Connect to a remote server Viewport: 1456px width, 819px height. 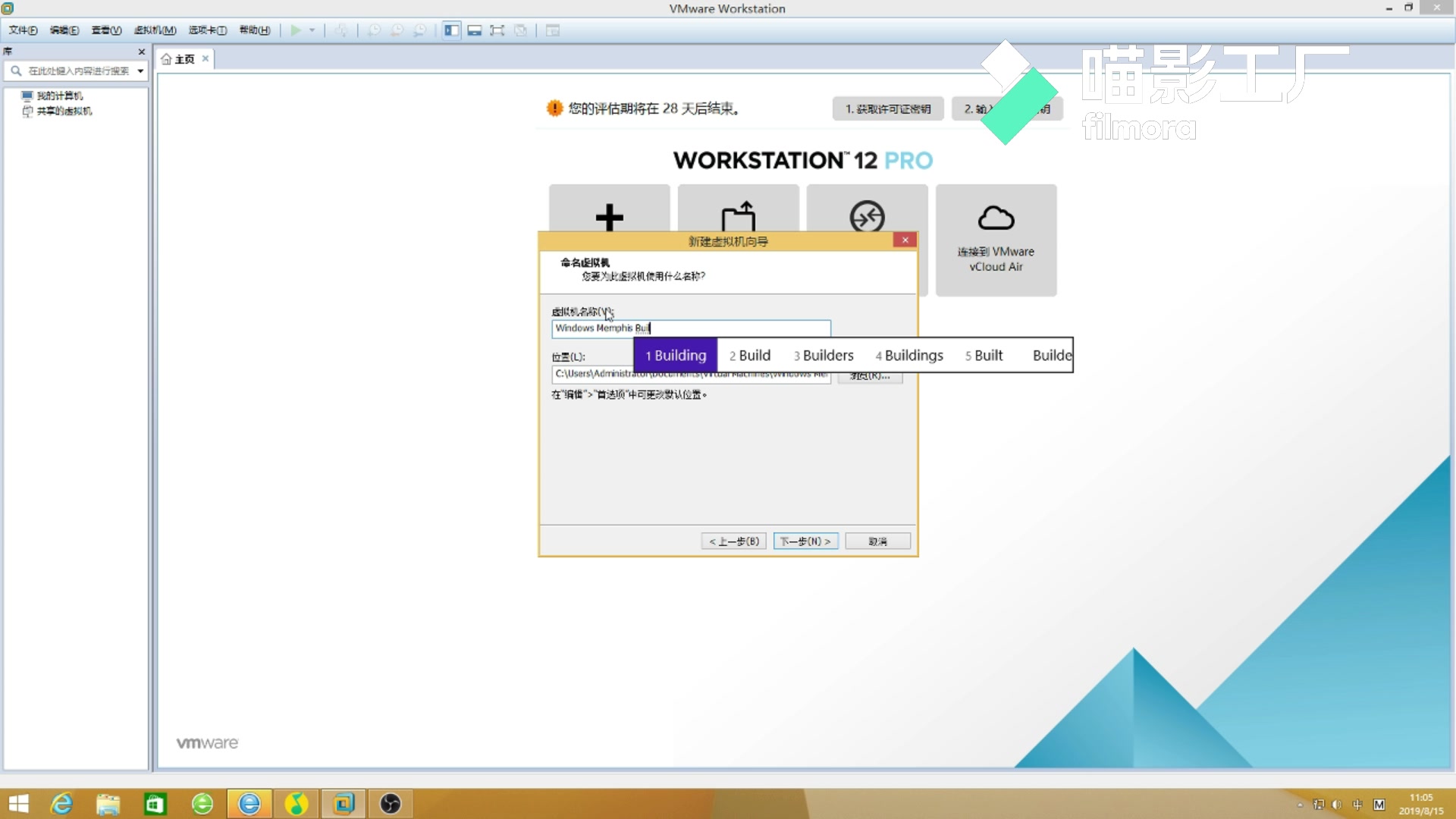867,218
